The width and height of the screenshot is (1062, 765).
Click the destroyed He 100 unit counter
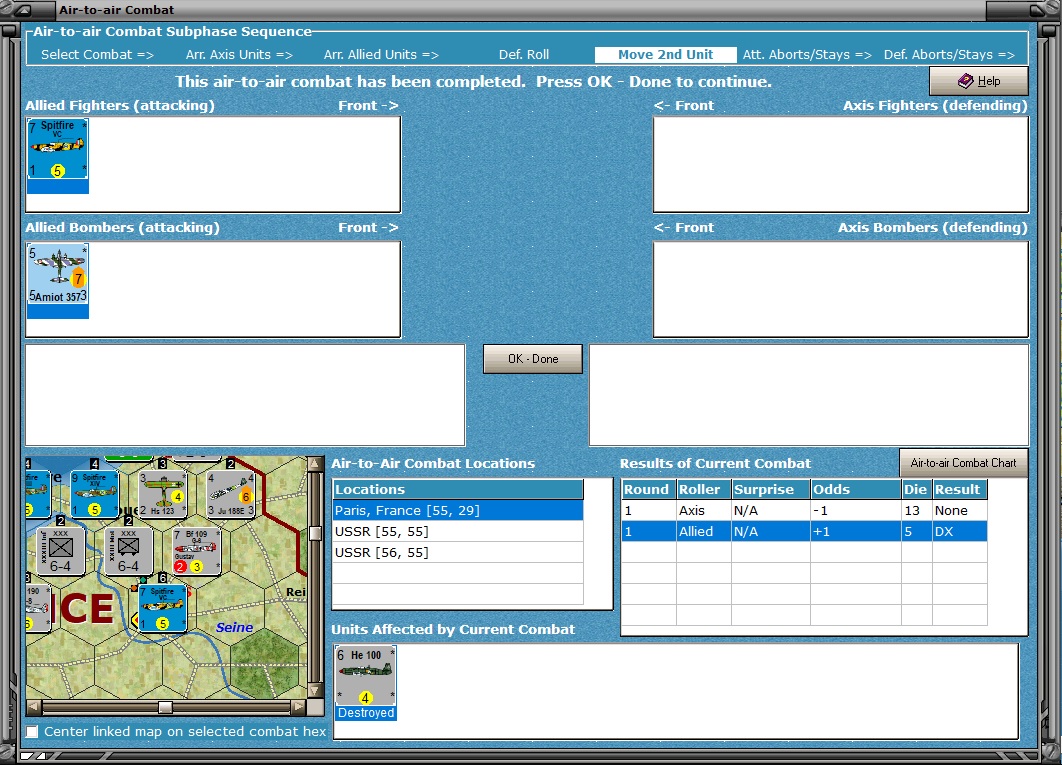click(366, 676)
